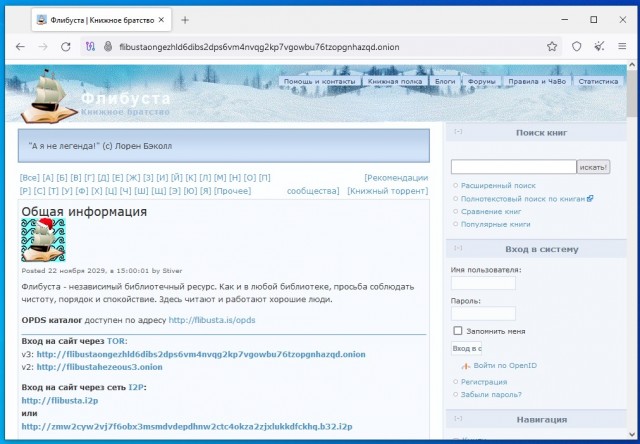The height and width of the screenshot is (444, 640).
Task: Open the Популярные книги link
Action: pyautogui.click(x=496, y=224)
